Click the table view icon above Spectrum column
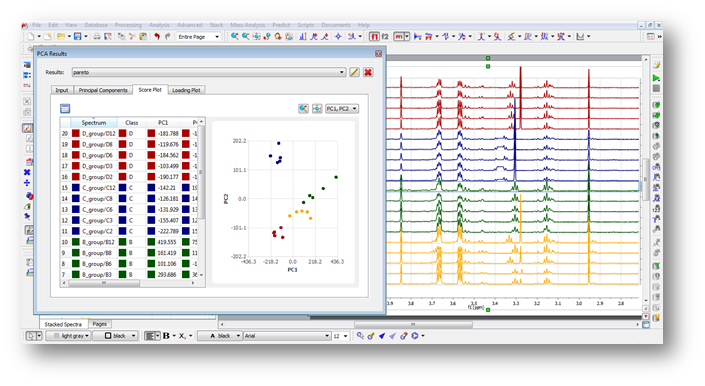 [65, 108]
